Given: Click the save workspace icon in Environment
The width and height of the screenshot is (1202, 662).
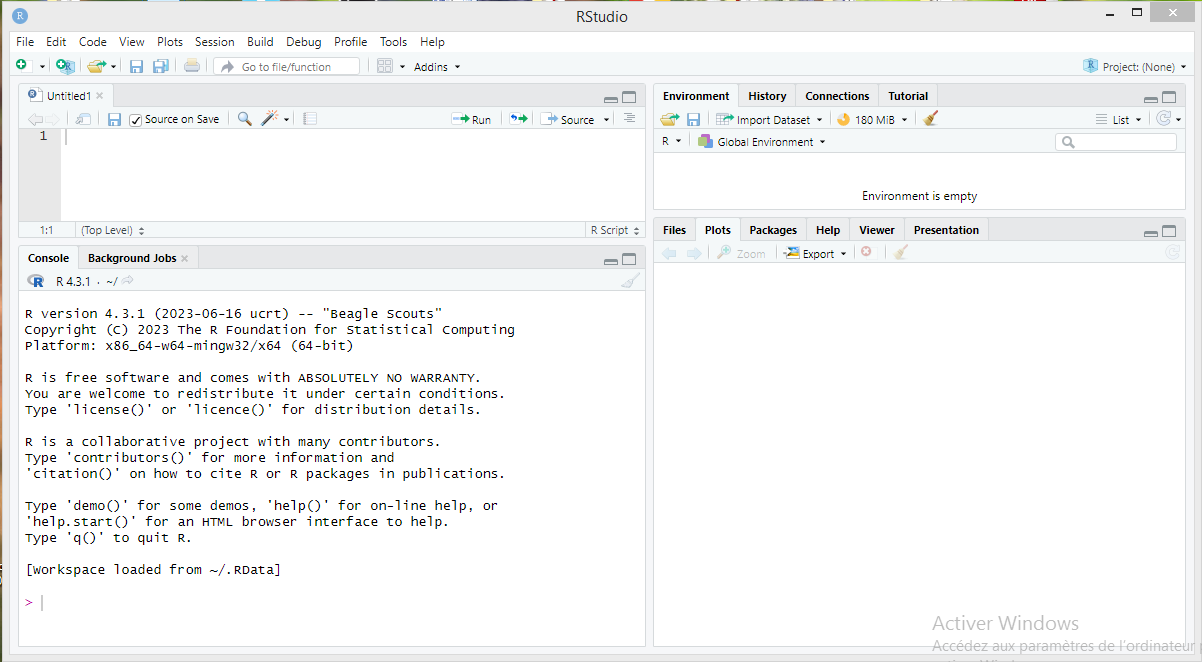Looking at the screenshot, I should click(x=693, y=119).
